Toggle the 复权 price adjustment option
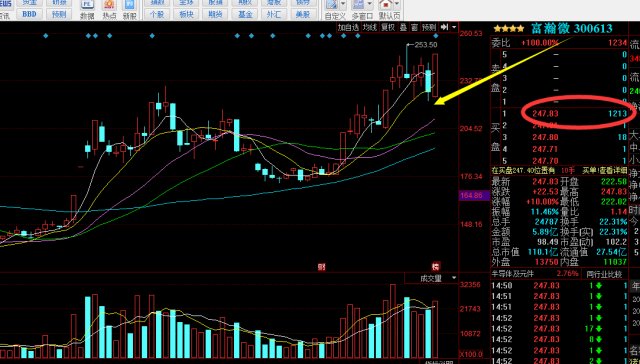The image size is (640, 364). (x=388, y=27)
